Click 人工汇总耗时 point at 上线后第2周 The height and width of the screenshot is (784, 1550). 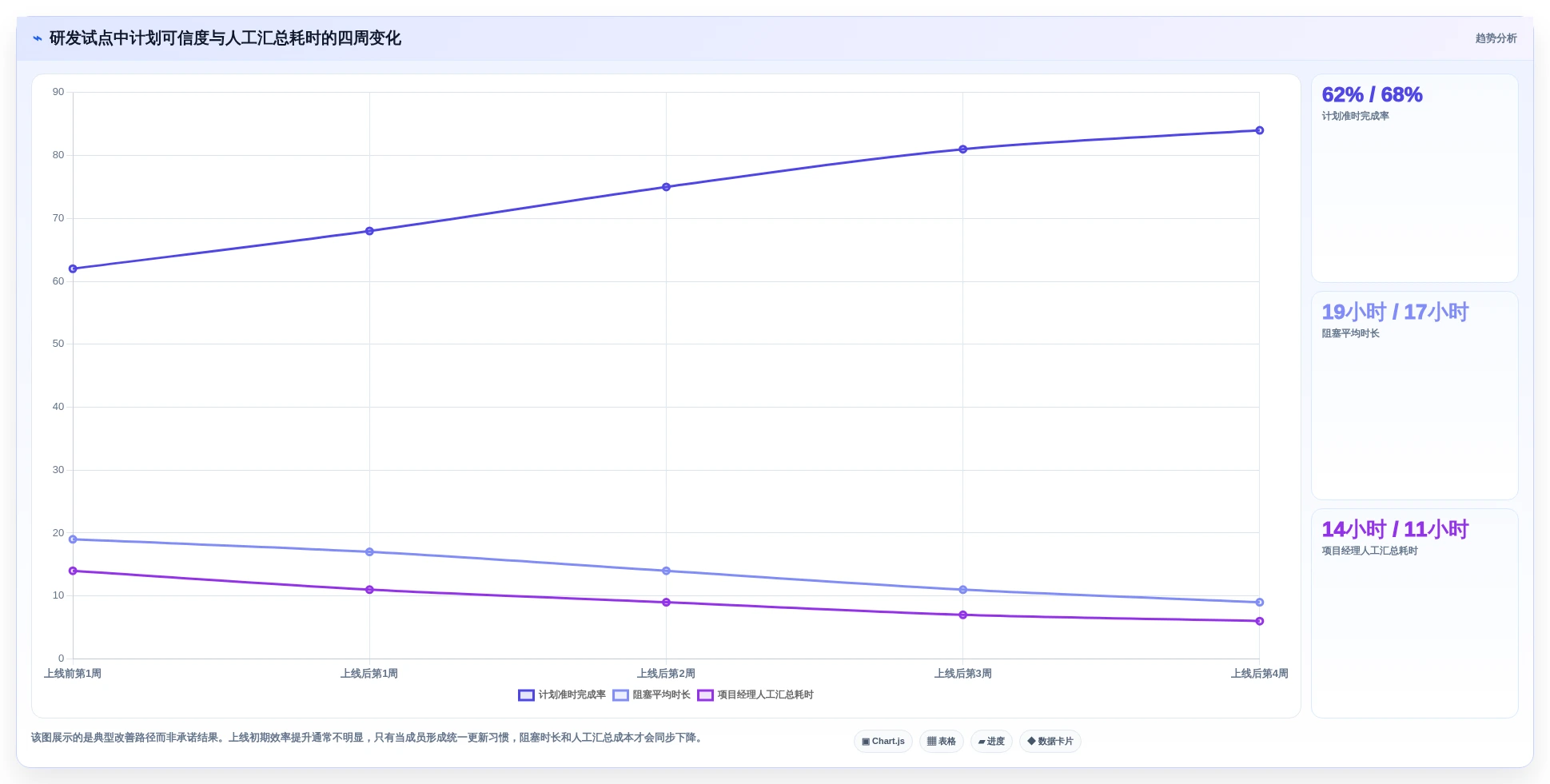coord(666,603)
